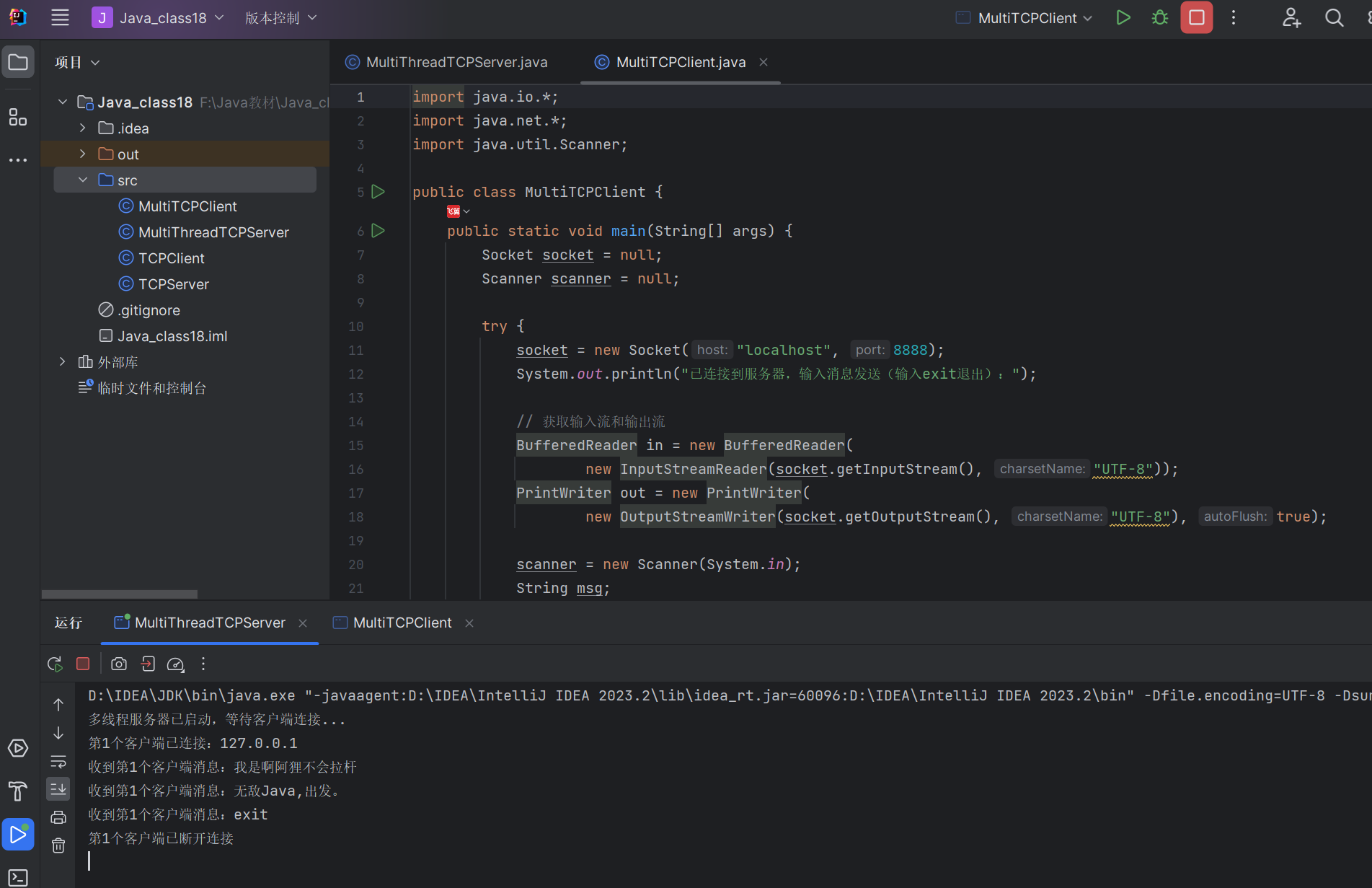
Task: Open the Build hammer tool window
Action: 18,791
